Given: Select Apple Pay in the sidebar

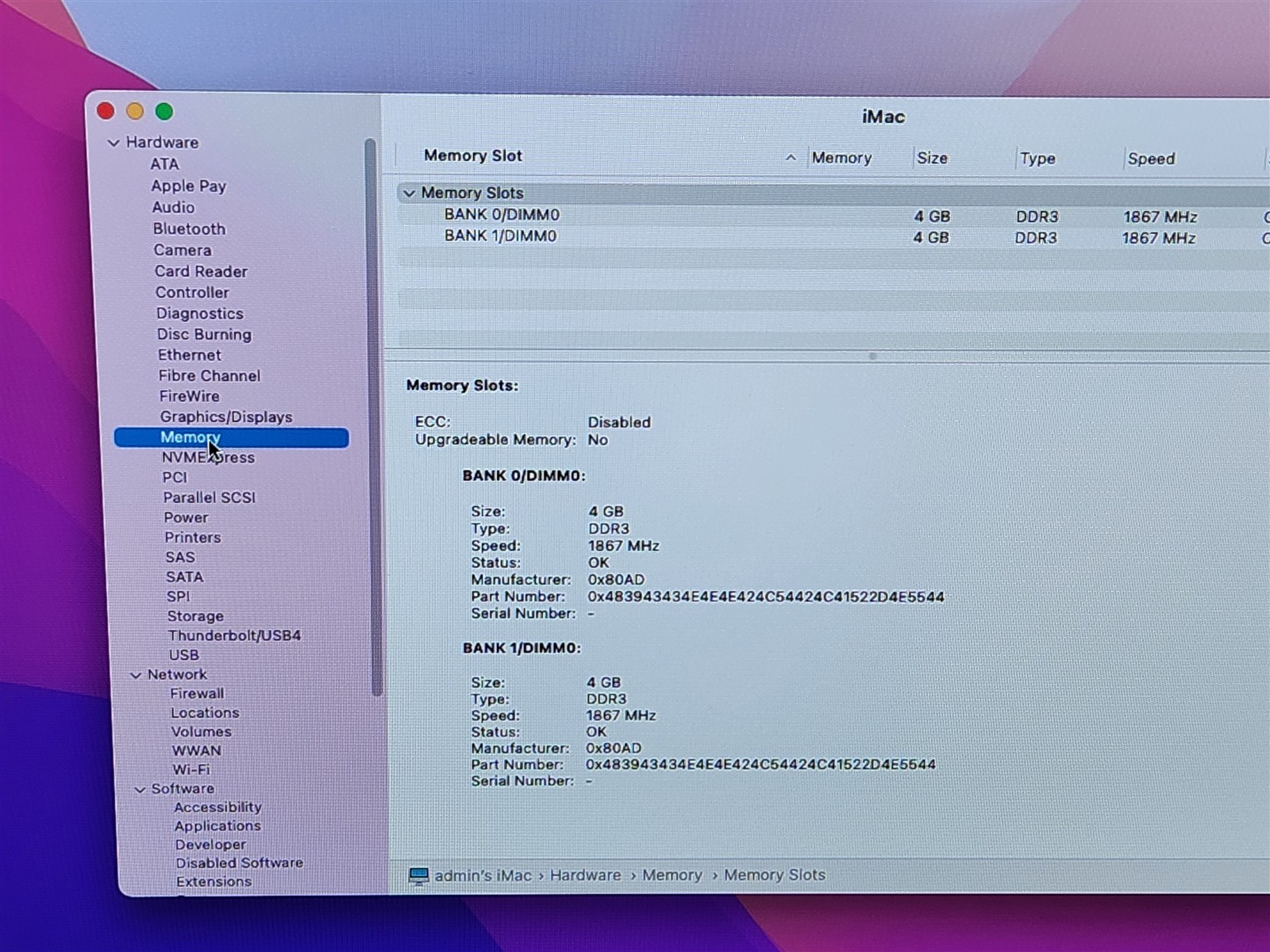Looking at the screenshot, I should tap(189, 186).
